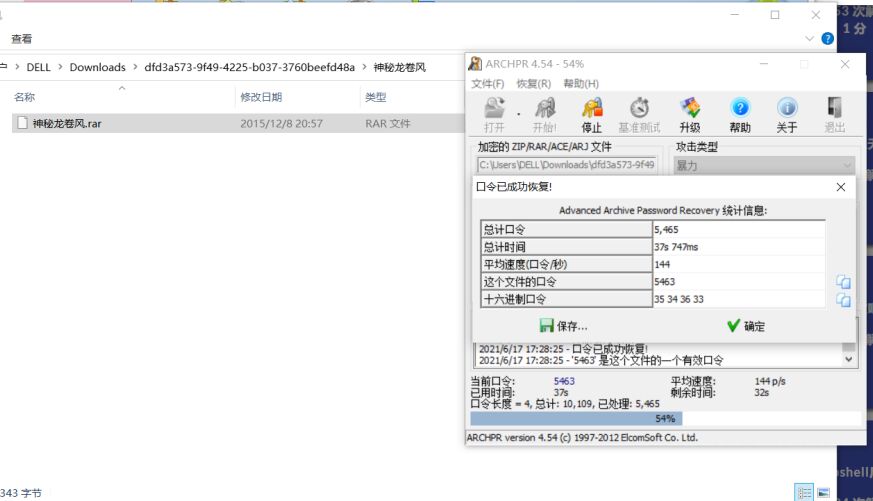Screen dimensions: 873x501
Task: Expand the chevron after the dfd3a573 folder breadcrumb
Action: 364,67
